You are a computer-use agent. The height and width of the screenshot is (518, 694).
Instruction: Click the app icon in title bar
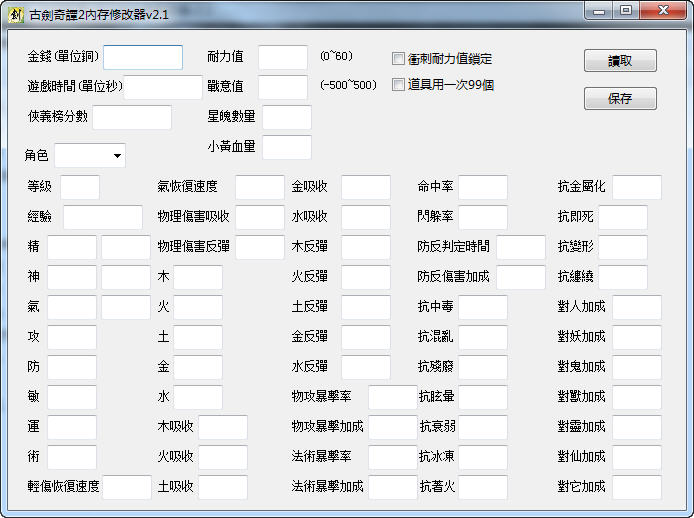[13, 12]
